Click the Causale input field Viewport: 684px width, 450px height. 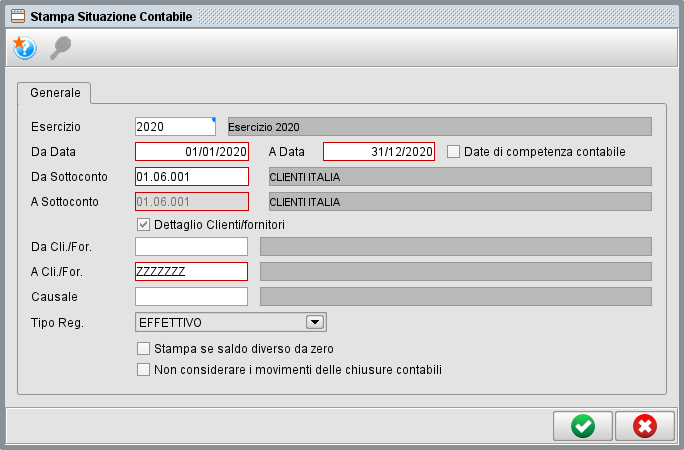click(191, 296)
